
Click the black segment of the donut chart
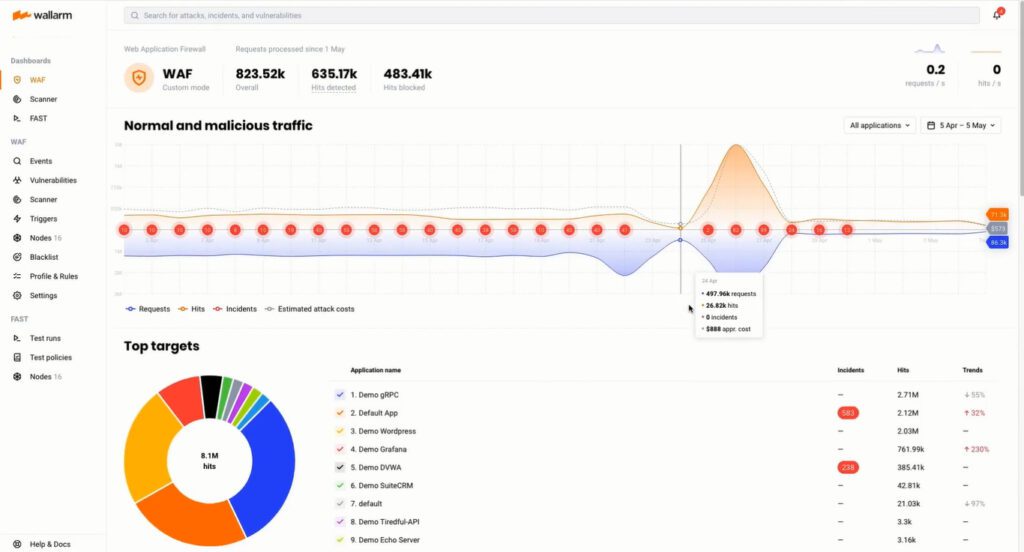[211, 396]
